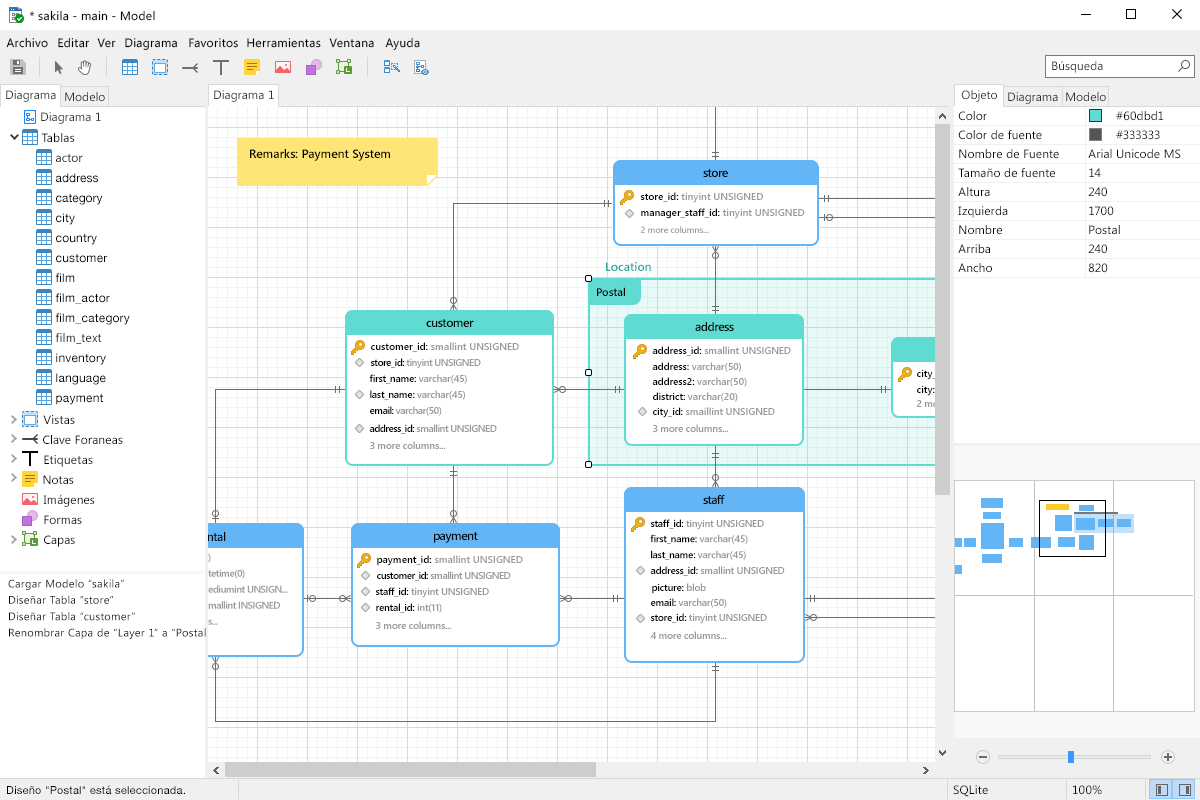Select the hand pan tool
This screenshot has width=1200, height=800.
(85, 67)
